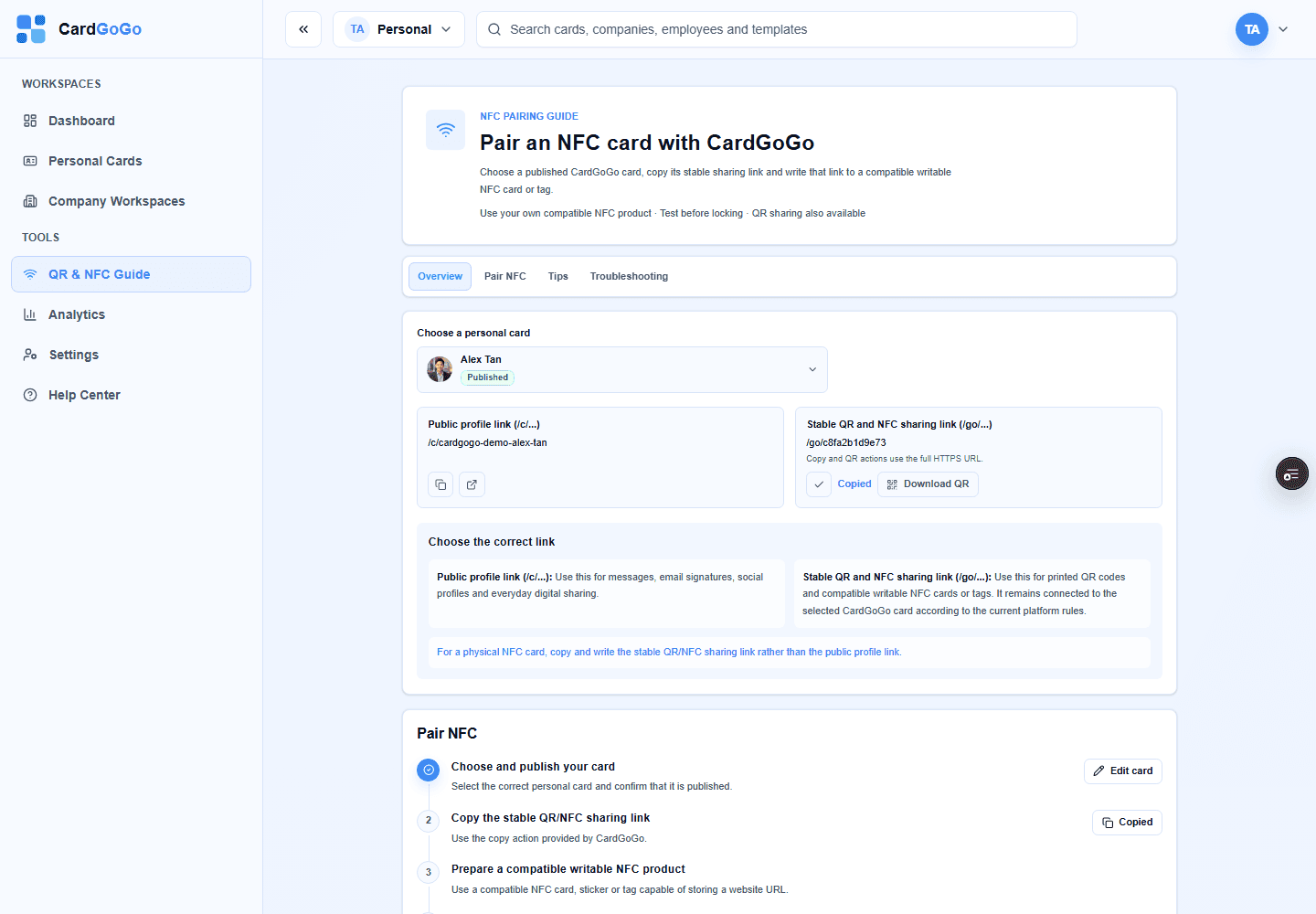Click the /c/cardgogo-demo-alex-tan link text
The height and width of the screenshot is (914, 1316).
pos(487,443)
